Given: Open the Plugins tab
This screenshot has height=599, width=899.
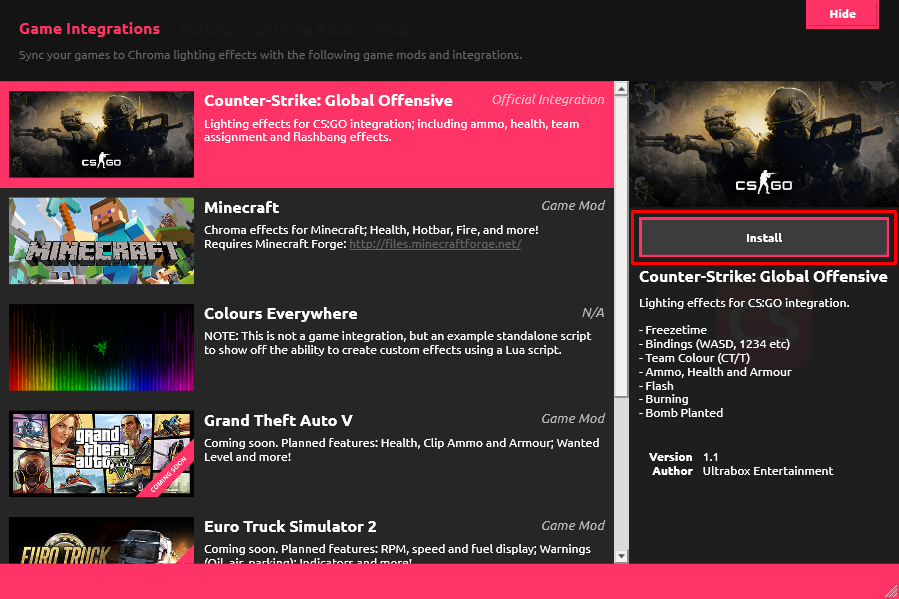Looking at the screenshot, I should 403,29.
